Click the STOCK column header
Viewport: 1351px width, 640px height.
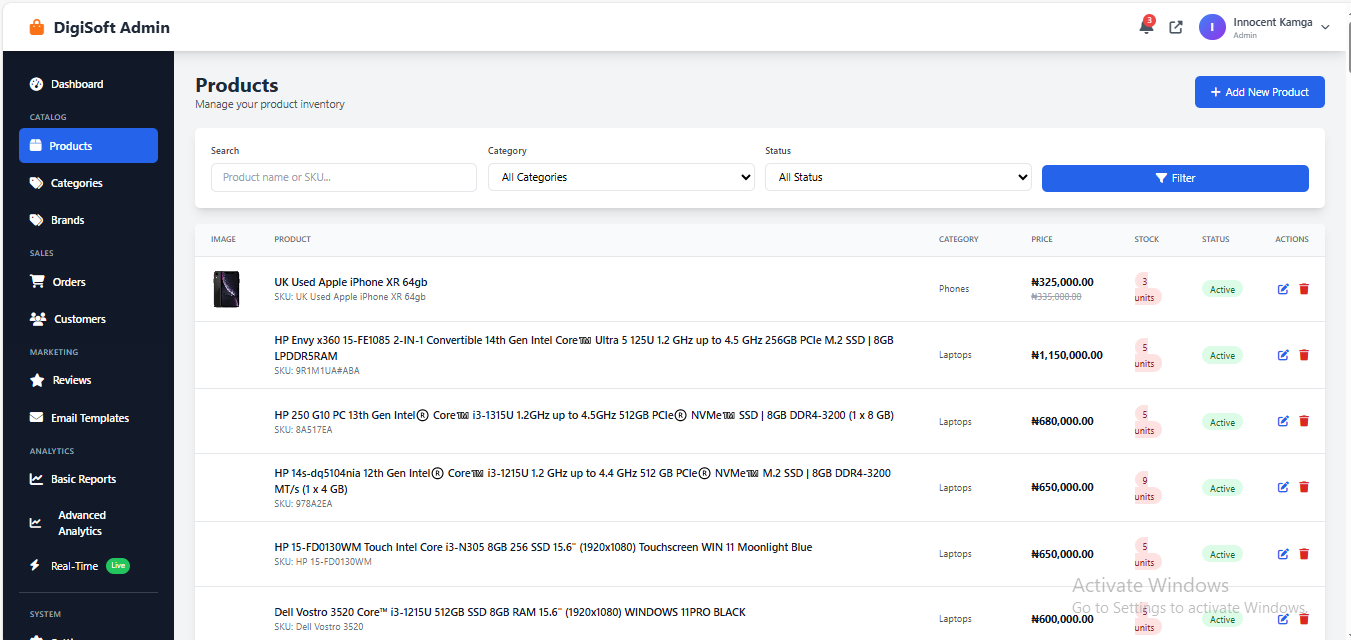[x=1147, y=239]
